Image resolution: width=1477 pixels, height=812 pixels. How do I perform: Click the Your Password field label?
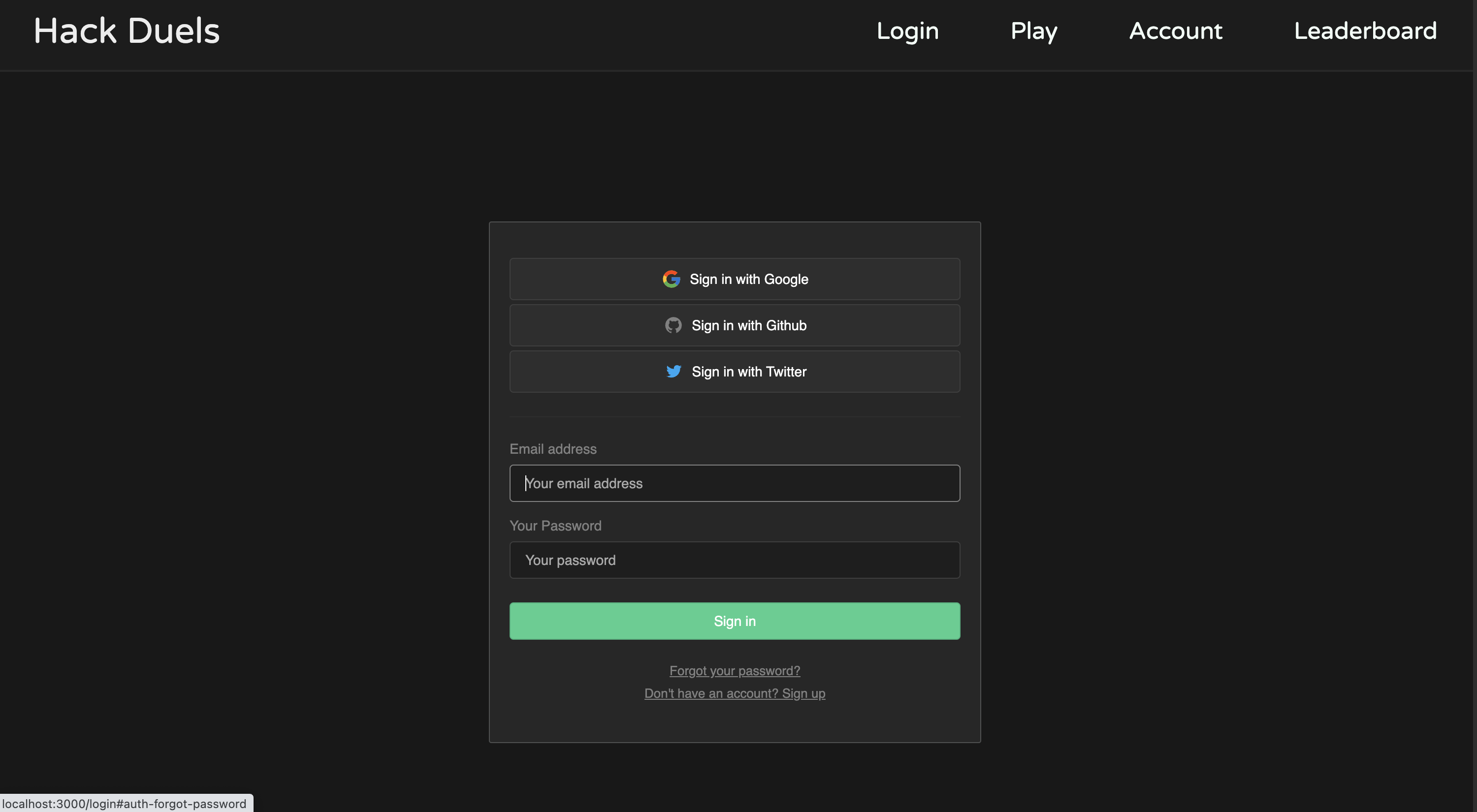[x=555, y=526]
